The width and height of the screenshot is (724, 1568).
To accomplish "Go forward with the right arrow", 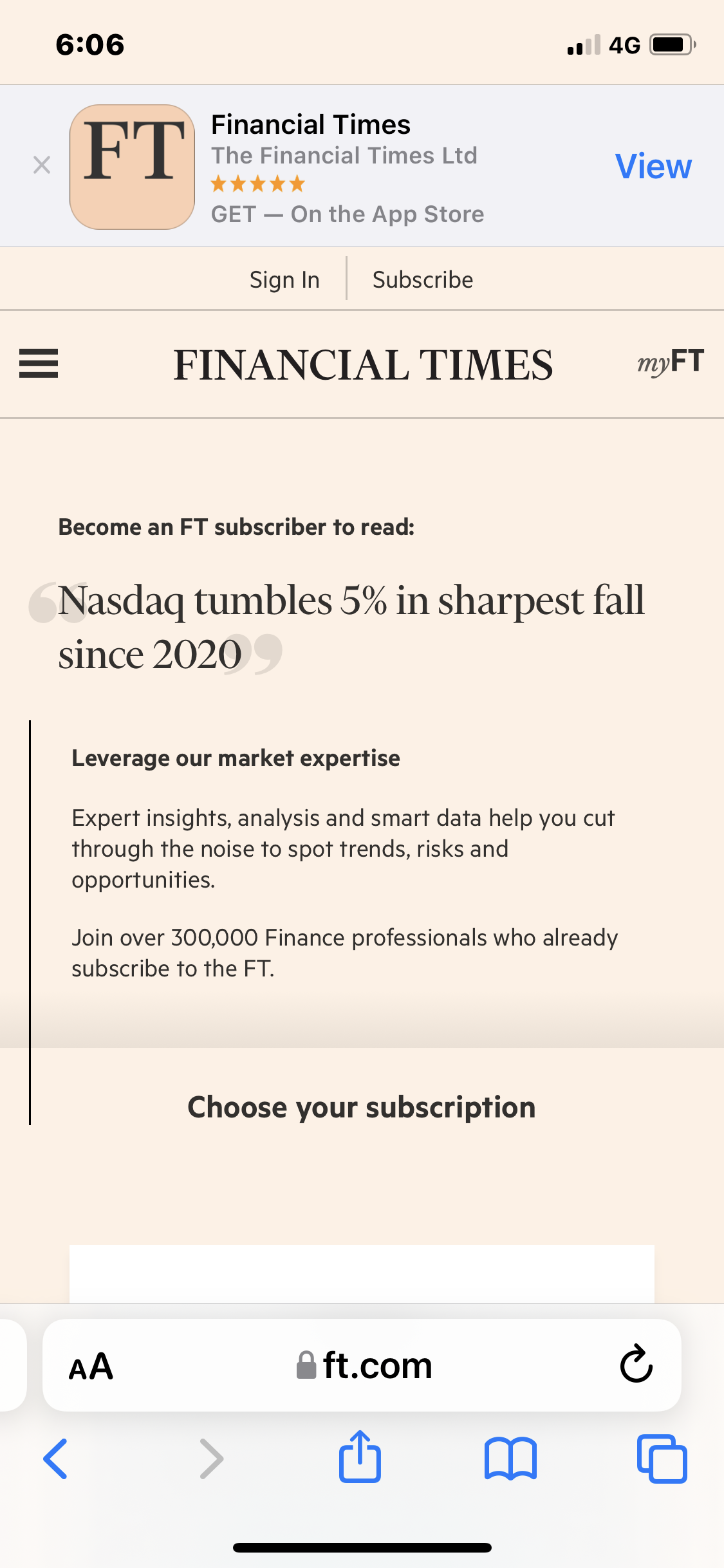I will tap(212, 1459).
